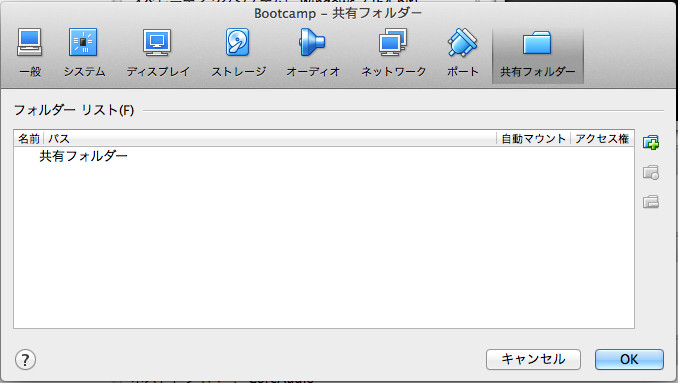The width and height of the screenshot is (678, 383).
Task: Go to the オーディオ settings section
Action: pos(313,53)
